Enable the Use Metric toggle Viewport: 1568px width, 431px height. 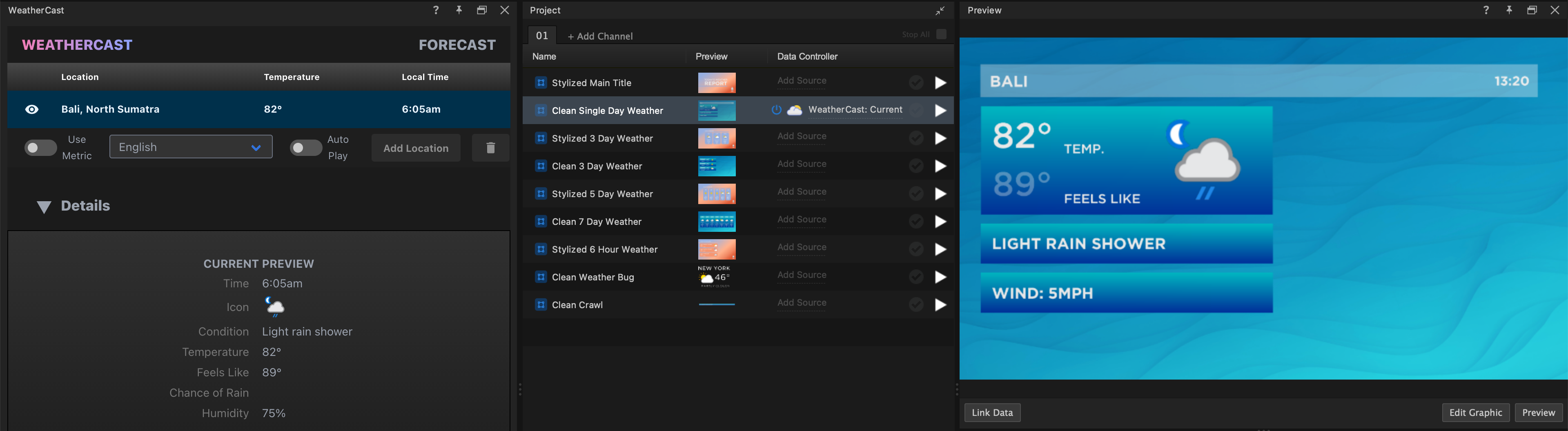[x=40, y=147]
